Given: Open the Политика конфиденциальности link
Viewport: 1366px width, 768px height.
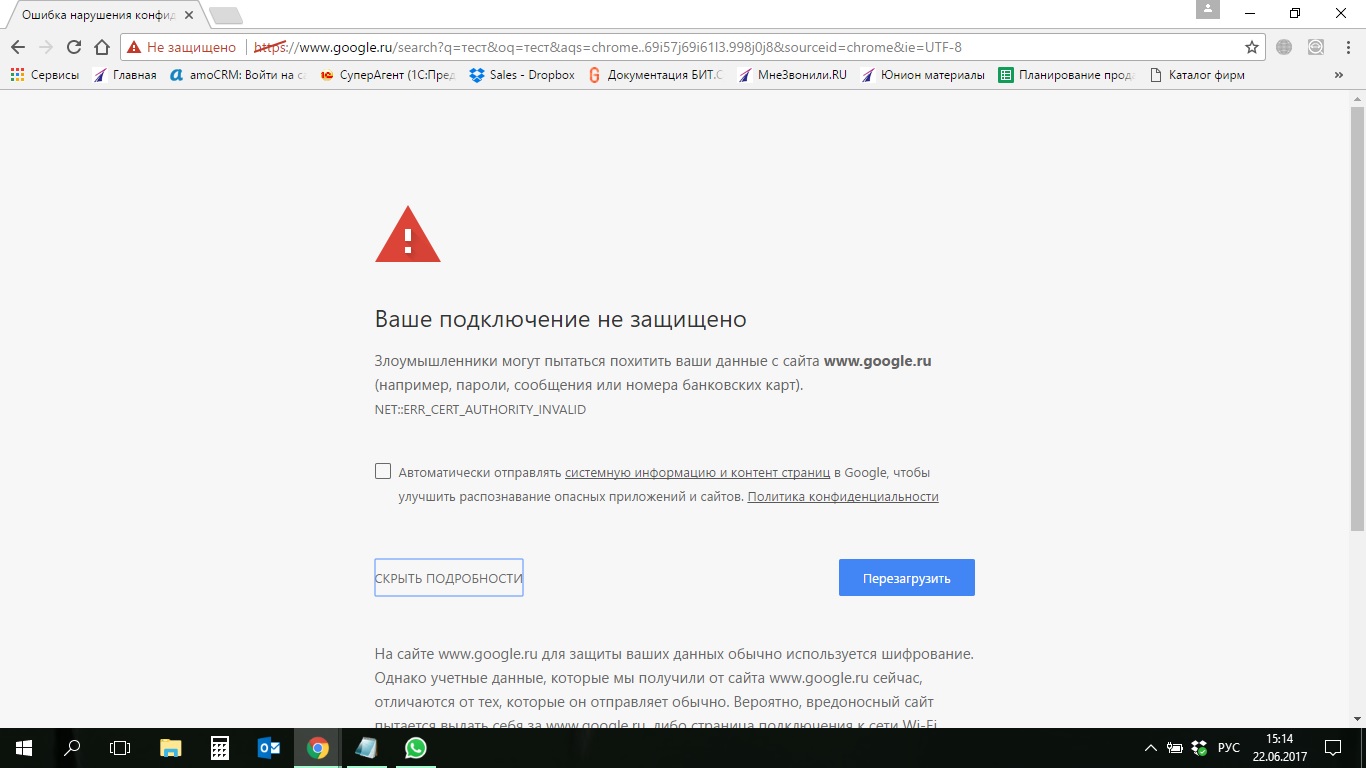Looking at the screenshot, I should pos(843,496).
